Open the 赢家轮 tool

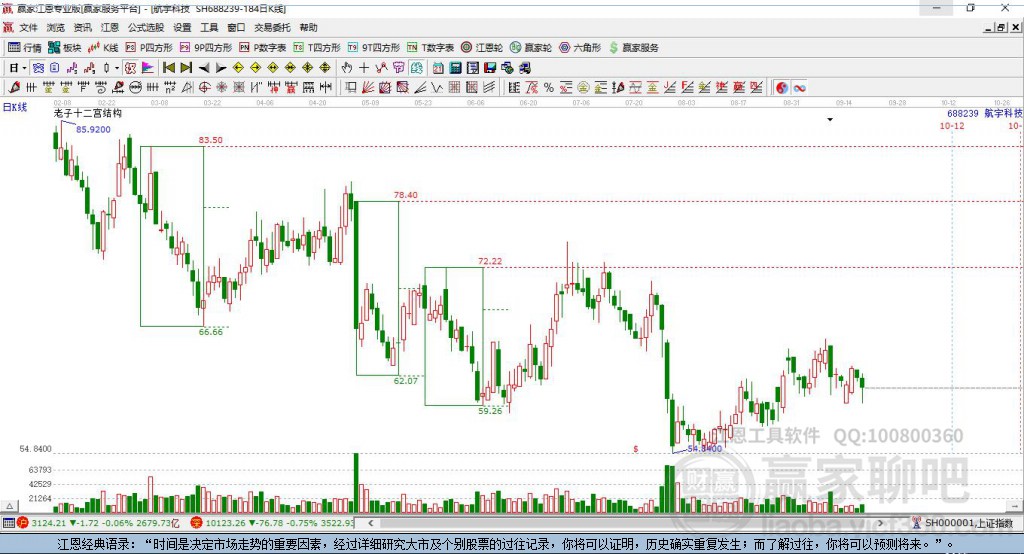531,48
